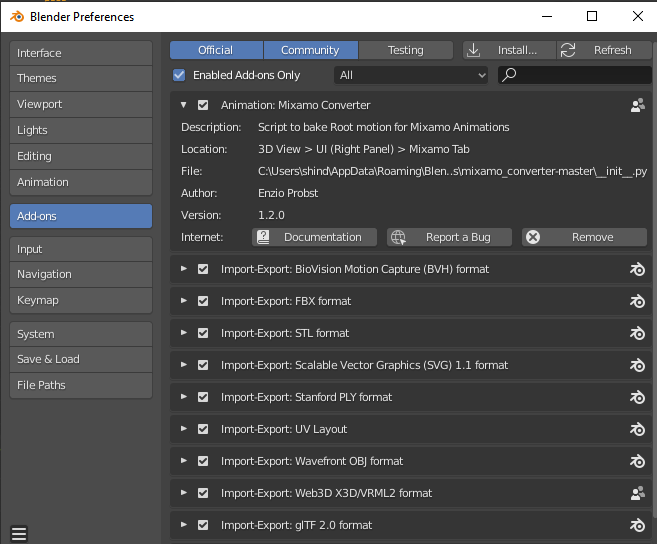Toggle the Community add-ons filter
Screen dimensions: 657x544
coord(310,50)
